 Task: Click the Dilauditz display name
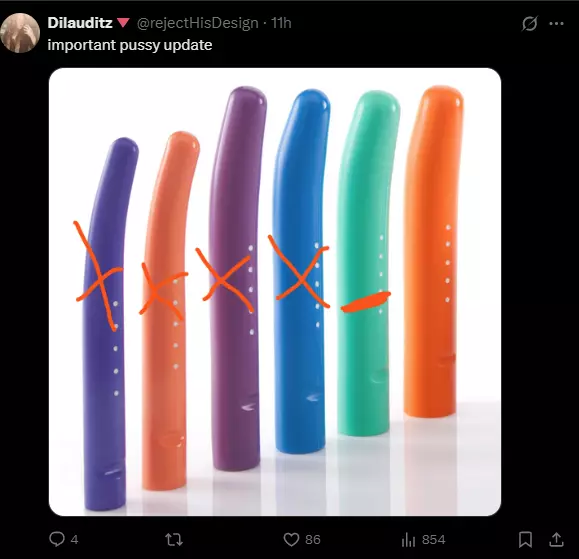pos(80,23)
